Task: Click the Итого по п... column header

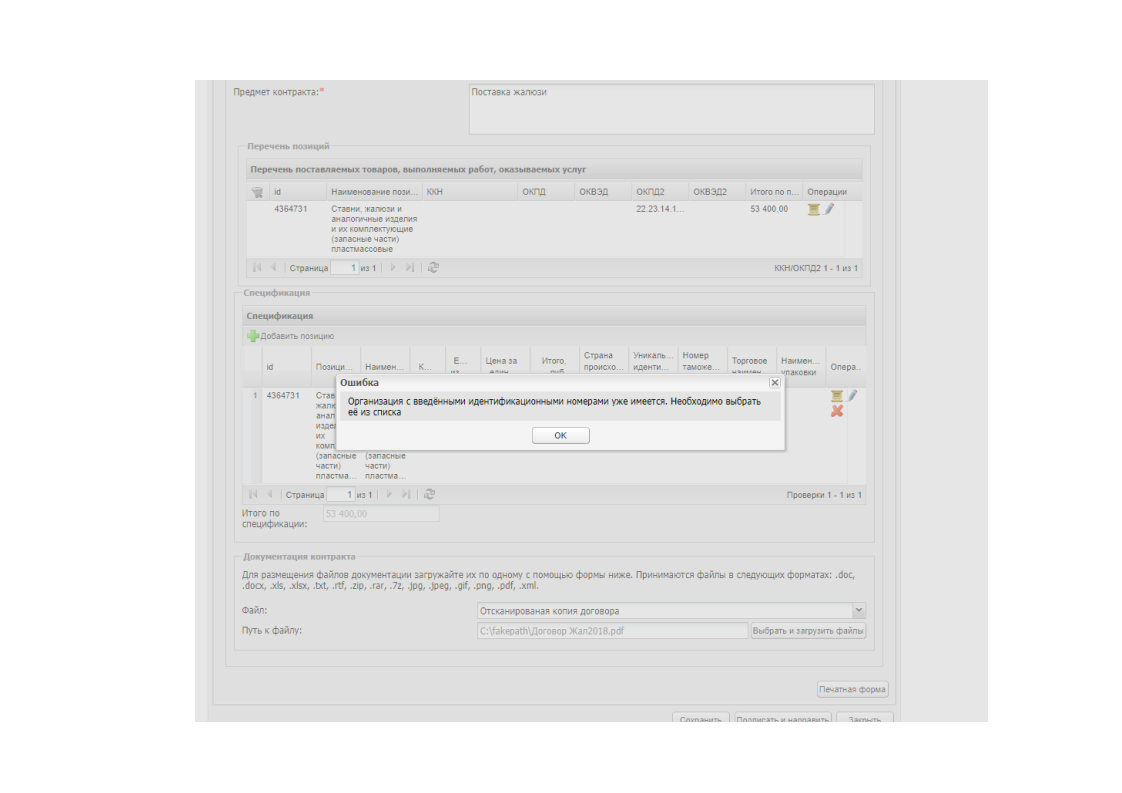Action: click(774, 192)
